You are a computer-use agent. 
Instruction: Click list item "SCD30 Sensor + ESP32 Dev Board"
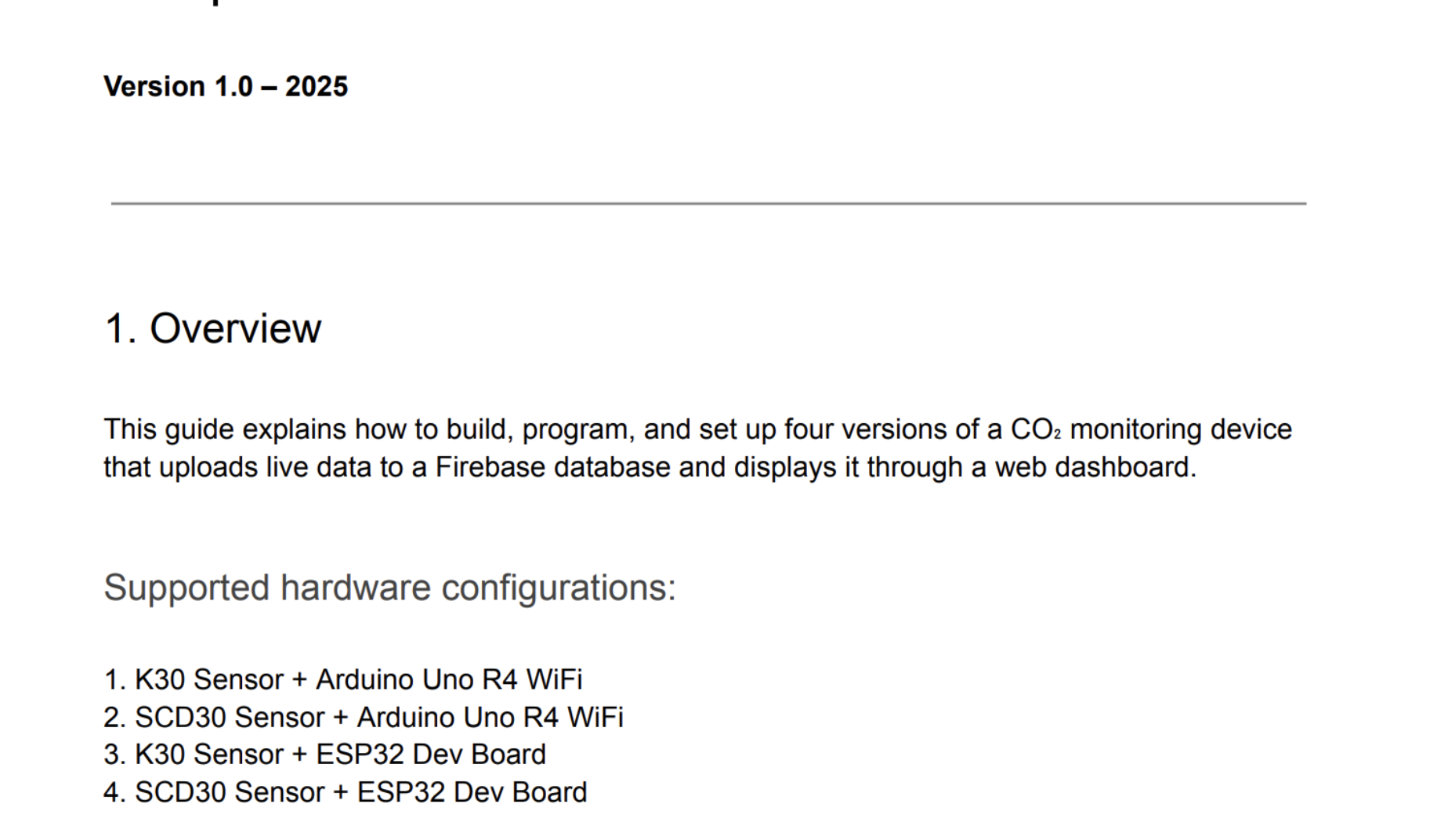pos(360,792)
